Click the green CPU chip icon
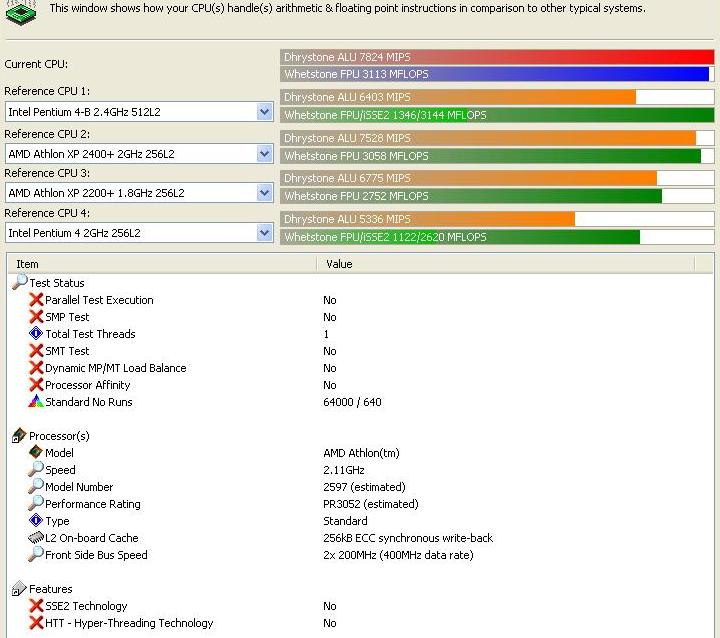This screenshot has height=638, width=720. click(x=20, y=13)
